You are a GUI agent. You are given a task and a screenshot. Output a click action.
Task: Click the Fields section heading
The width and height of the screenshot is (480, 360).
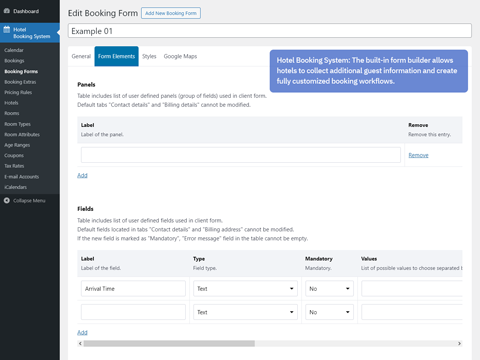coord(85,209)
